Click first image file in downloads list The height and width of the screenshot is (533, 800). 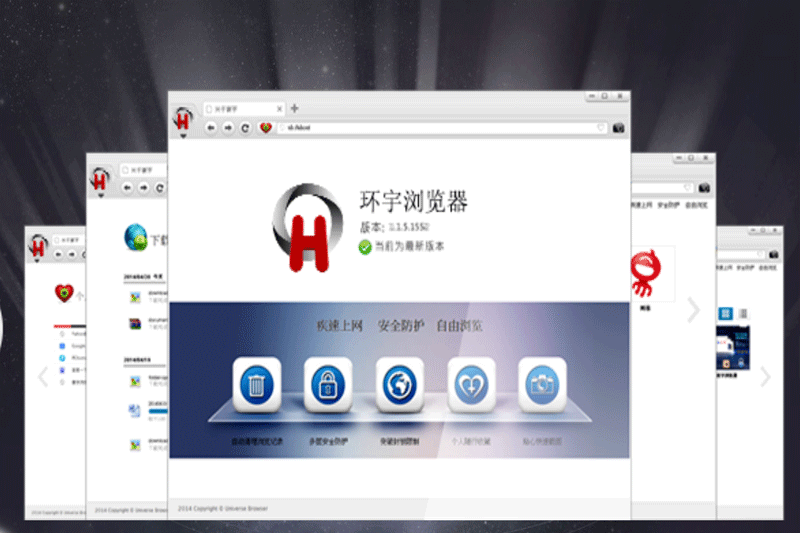(x=135, y=297)
